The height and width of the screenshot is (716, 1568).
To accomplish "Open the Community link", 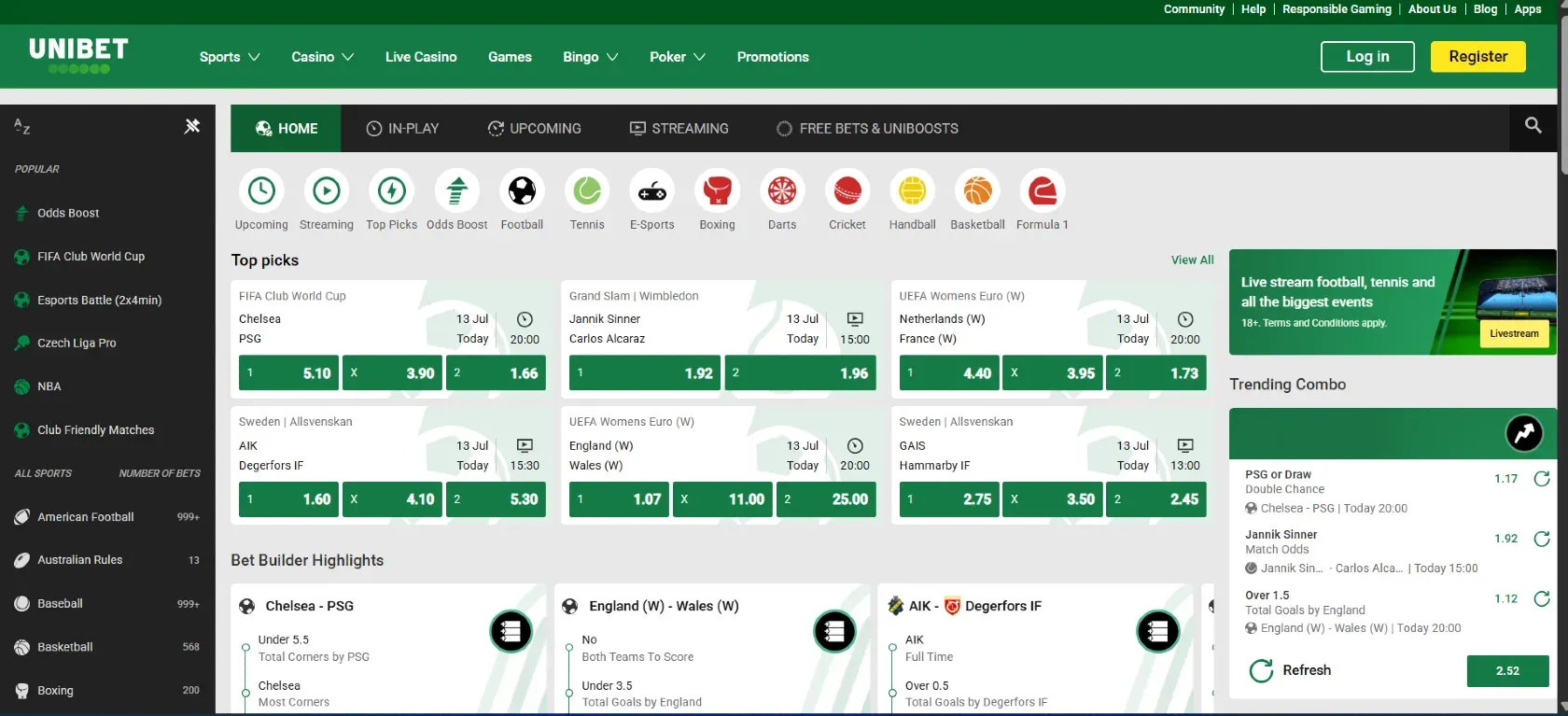I will pos(1194,9).
